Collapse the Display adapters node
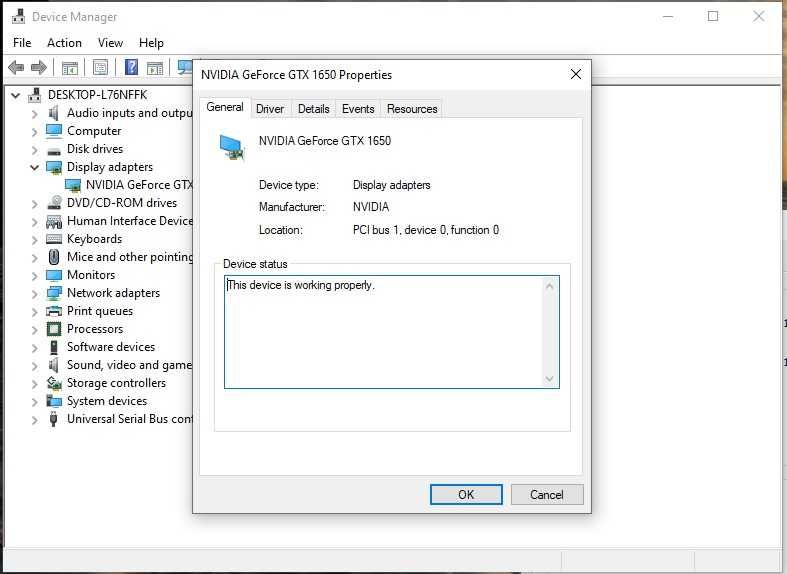This screenshot has height=574, width=787. (x=34, y=168)
